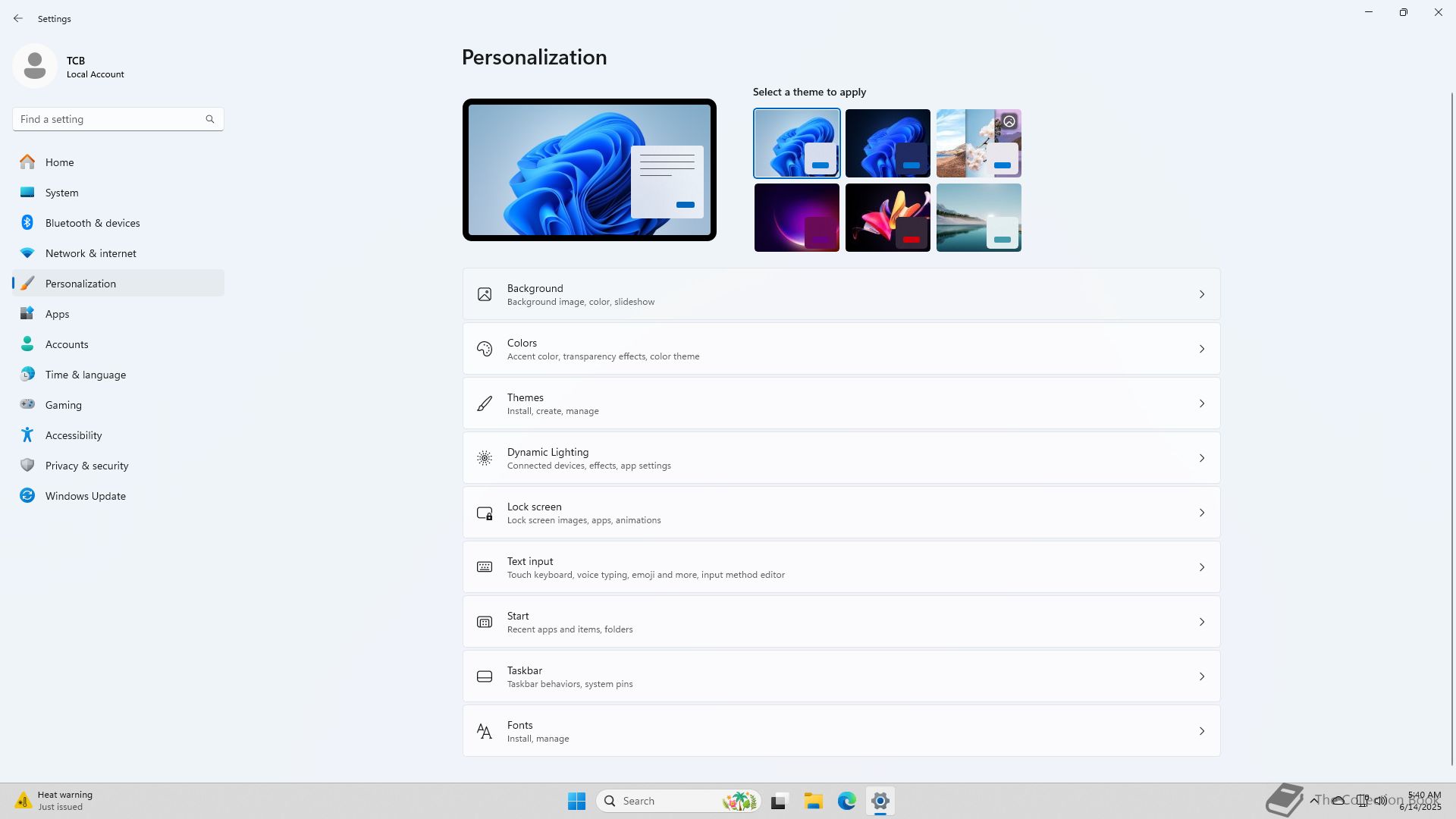Select Network & internet in the sidebar
Screen dimensions: 1456x819
pos(90,253)
